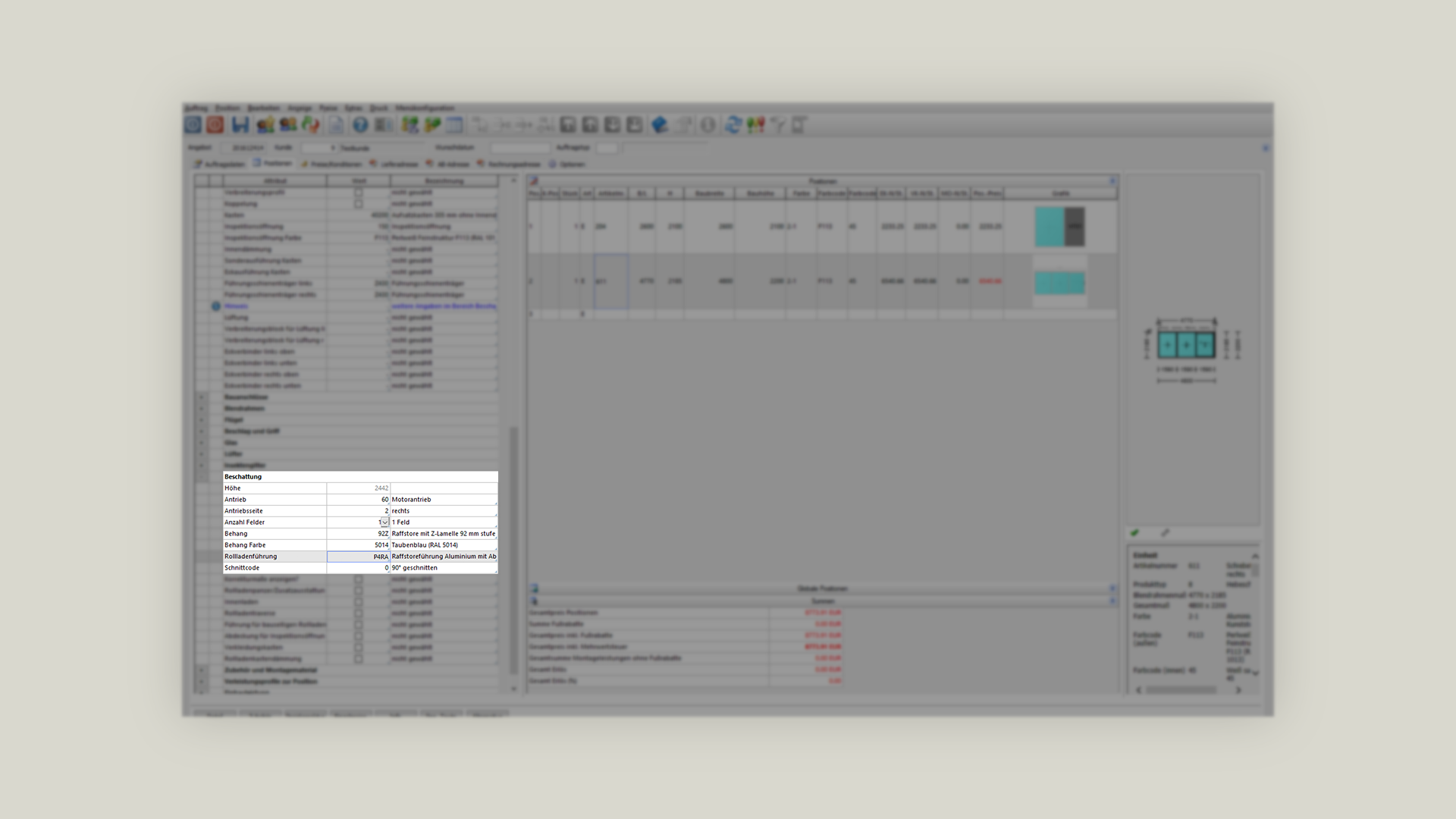Edit the Antriebsseite value 2
Viewport: 1456px width, 819px height.
(x=359, y=511)
